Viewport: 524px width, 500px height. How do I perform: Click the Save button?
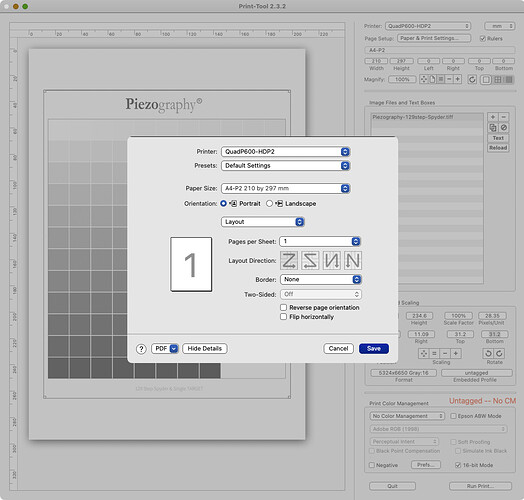point(374,349)
